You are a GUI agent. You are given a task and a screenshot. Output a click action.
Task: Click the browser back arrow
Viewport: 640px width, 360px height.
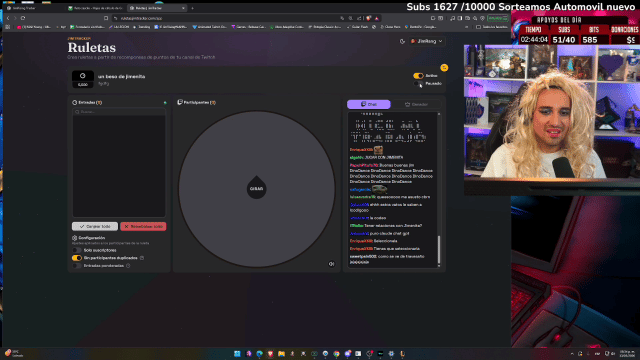tap(8, 18)
